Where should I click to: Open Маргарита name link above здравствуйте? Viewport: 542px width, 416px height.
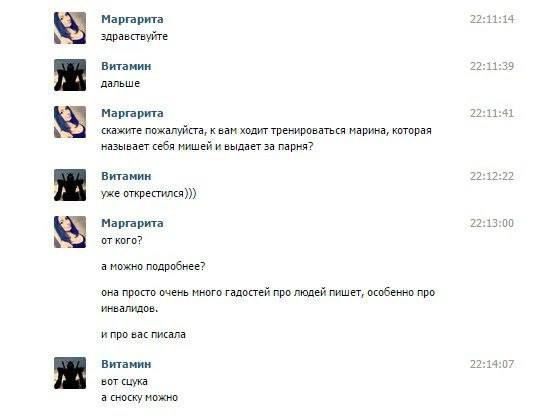[x=132, y=19]
